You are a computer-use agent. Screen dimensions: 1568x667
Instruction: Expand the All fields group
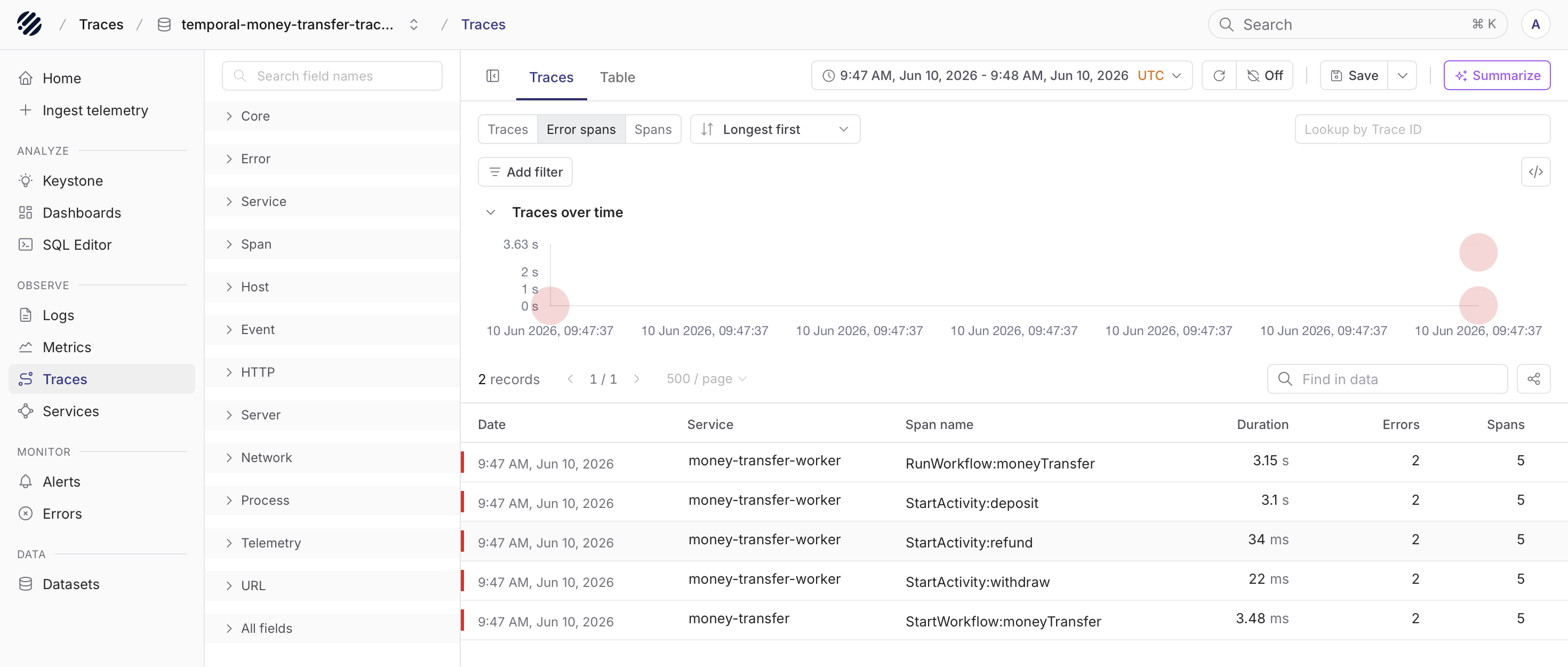point(332,628)
